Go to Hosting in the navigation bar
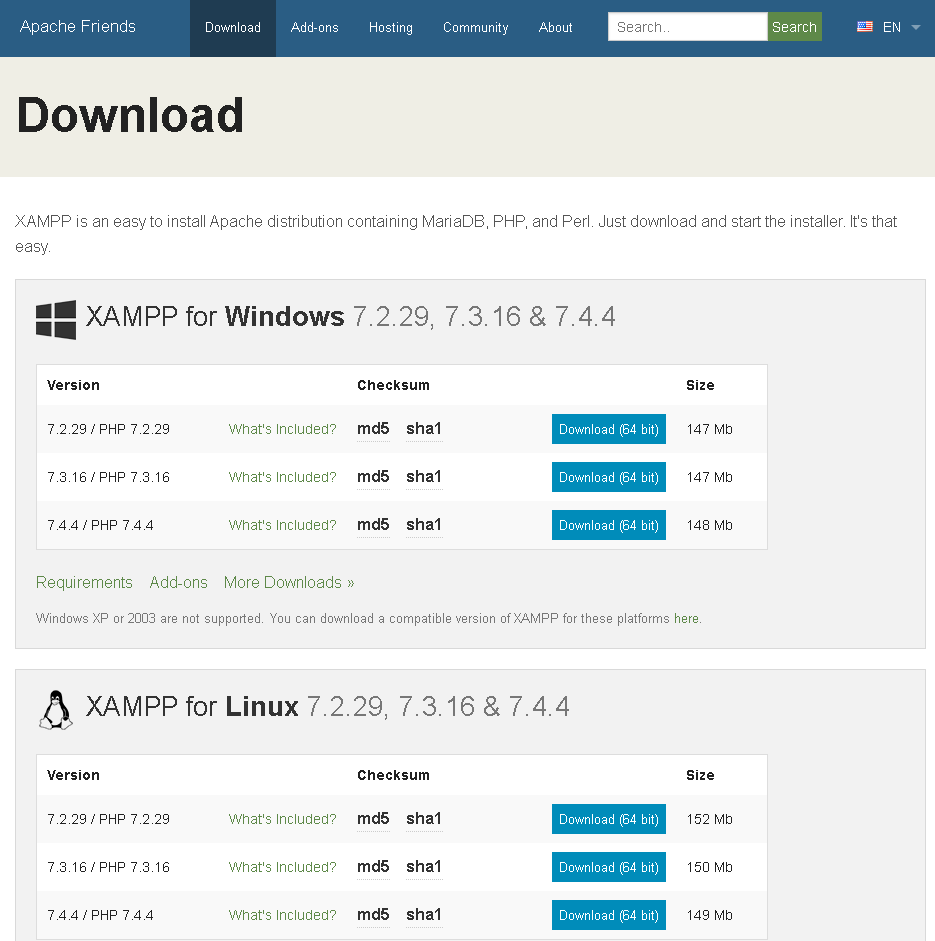Viewport: 935px width, 941px height. pyautogui.click(x=391, y=28)
